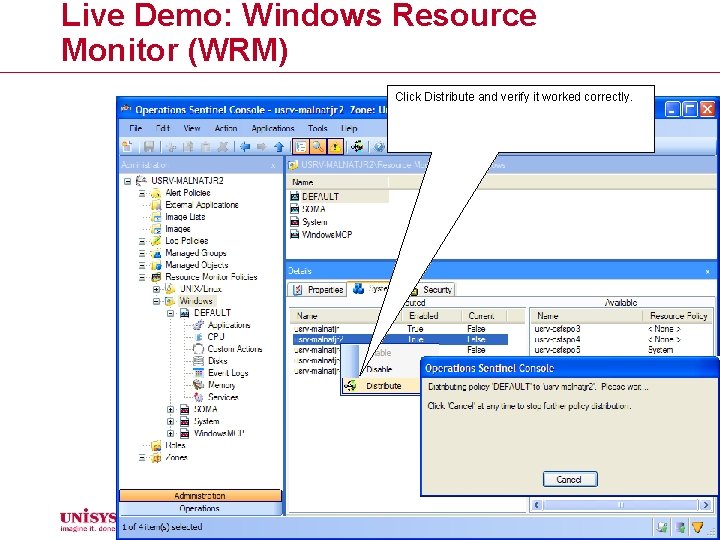Select the Applications policy icon under DEFAULT
Image resolution: width=720 pixels, height=540 pixels.
(198, 325)
